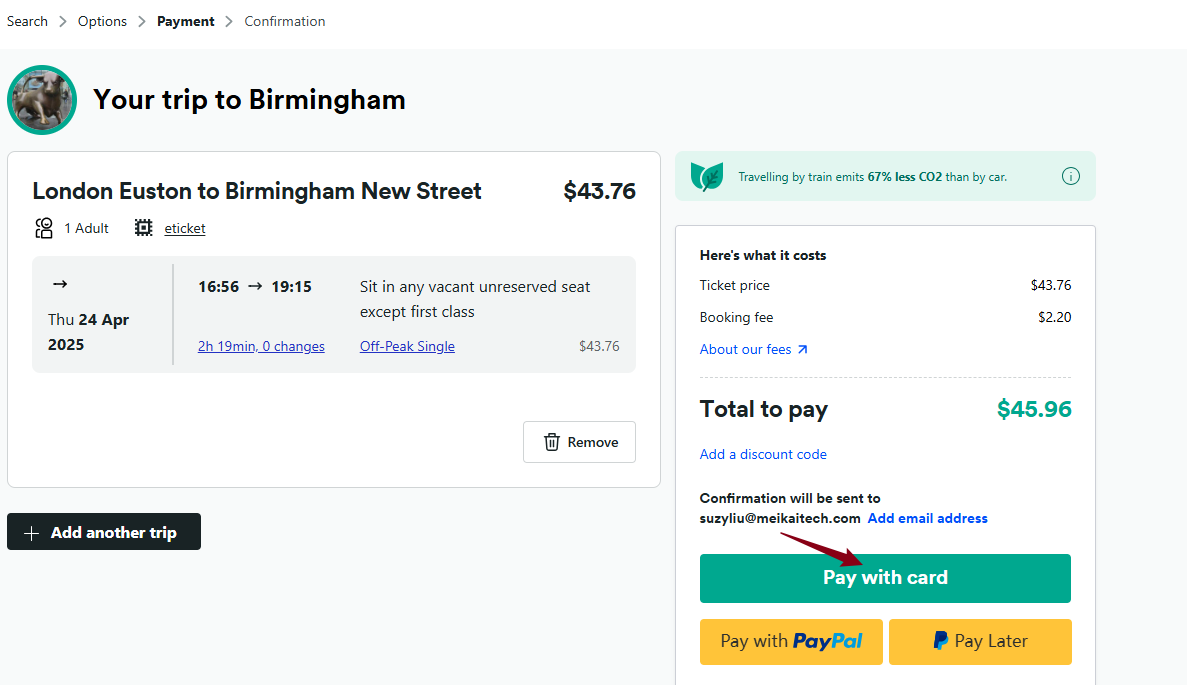The height and width of the screenshot is (685, 1187).
Task: Click the outbound arrow icon in journey card
Action: tap(60, 285)
